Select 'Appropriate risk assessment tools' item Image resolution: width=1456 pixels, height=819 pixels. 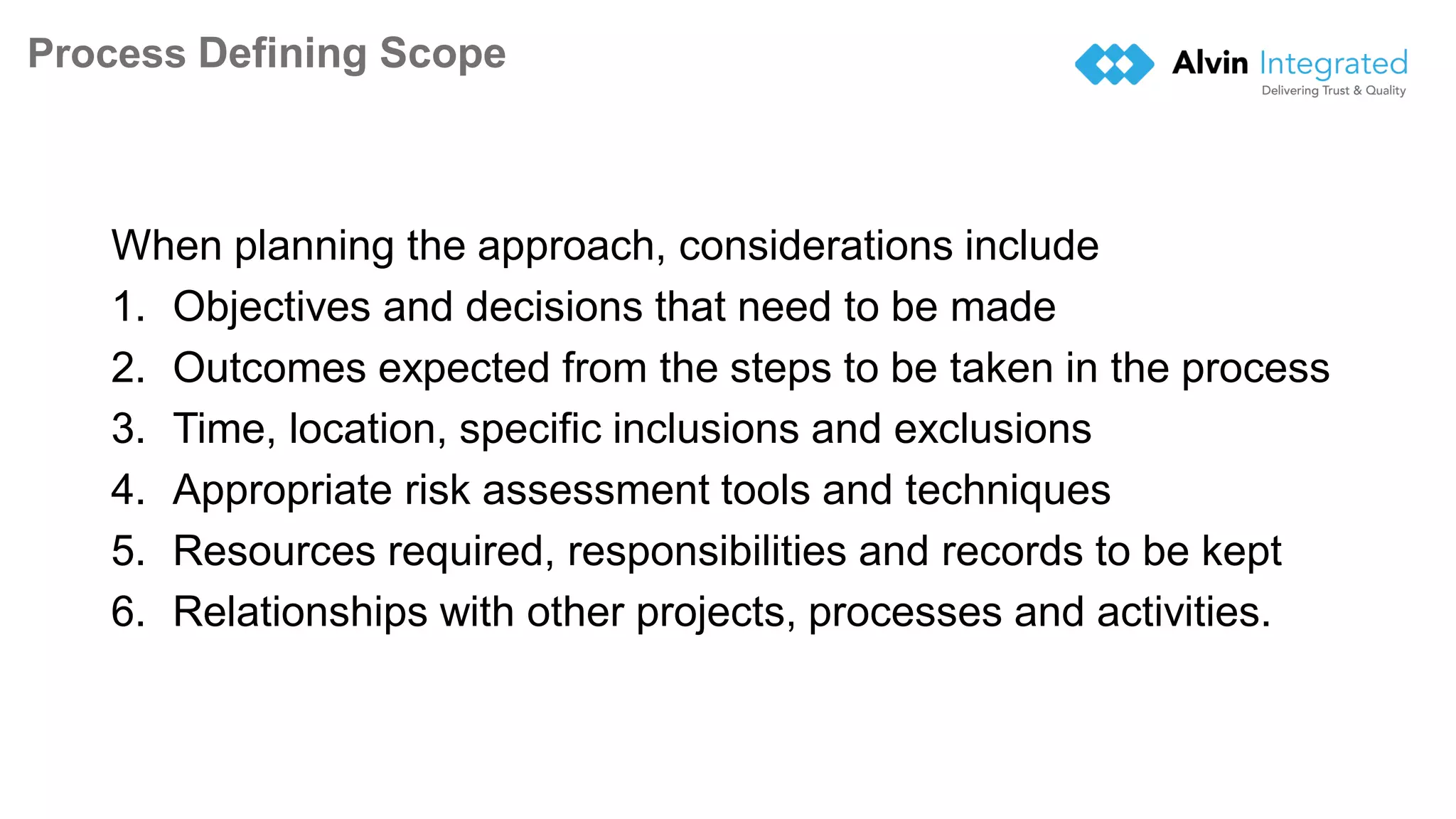pyautogui.click(x=641, y=491)
